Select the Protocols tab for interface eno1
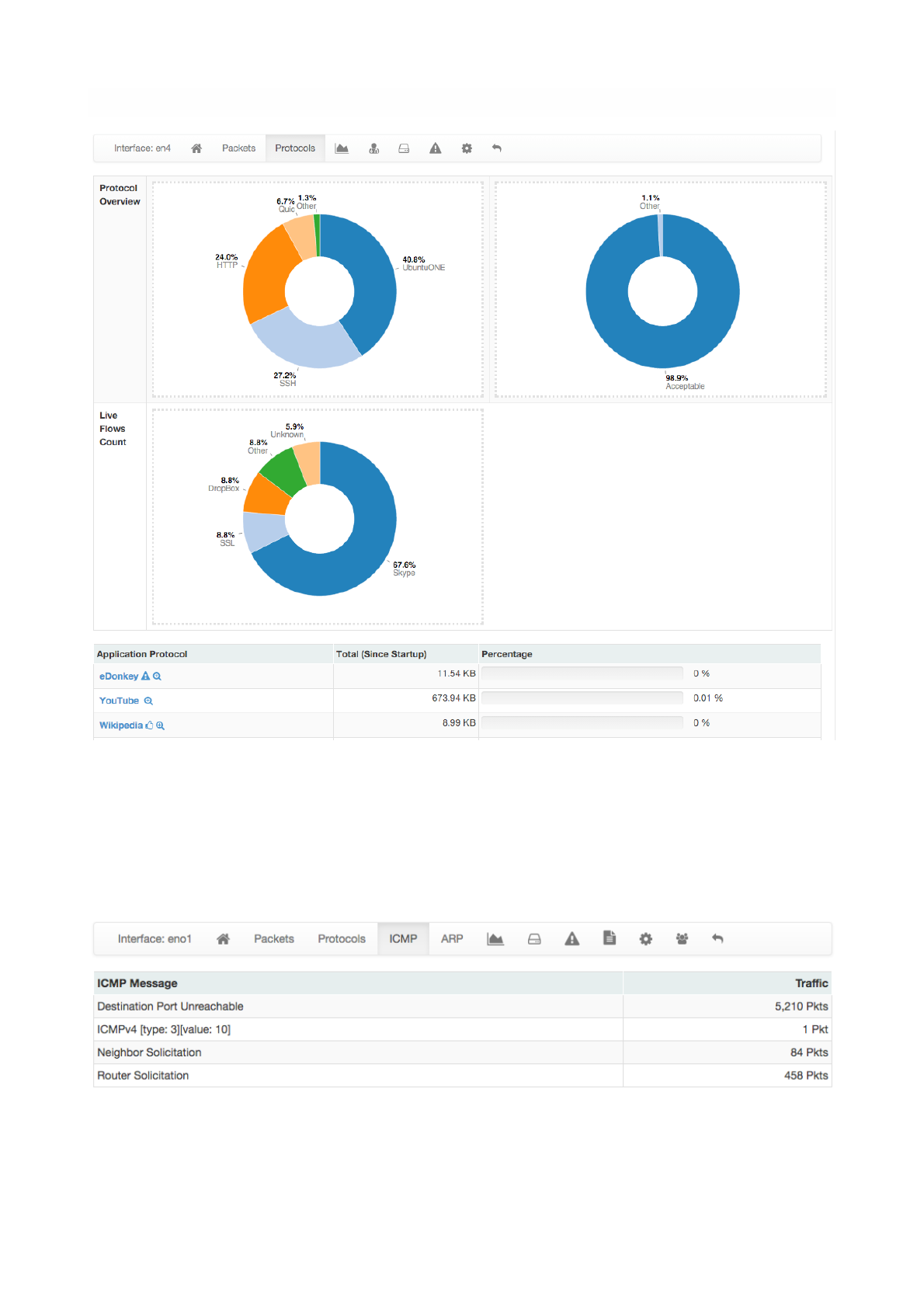The width and height of the screenshot is (924, 1308). [342, 939]
